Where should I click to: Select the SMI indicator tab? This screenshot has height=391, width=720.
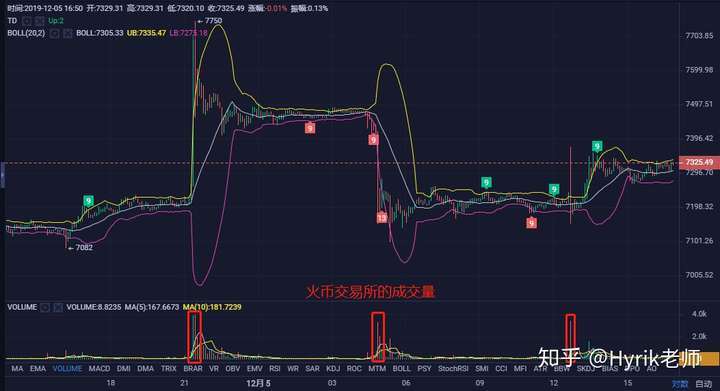(482, 369)
